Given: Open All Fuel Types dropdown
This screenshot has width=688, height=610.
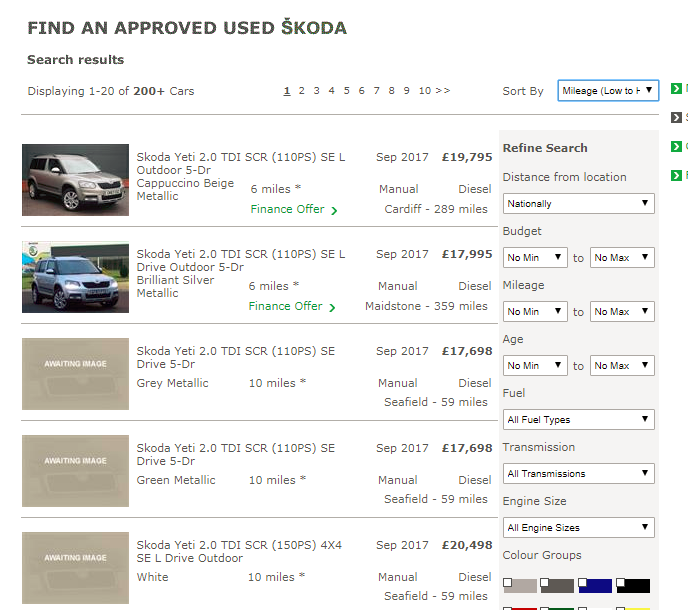Looking at the screenshot, I should point(578,420).
